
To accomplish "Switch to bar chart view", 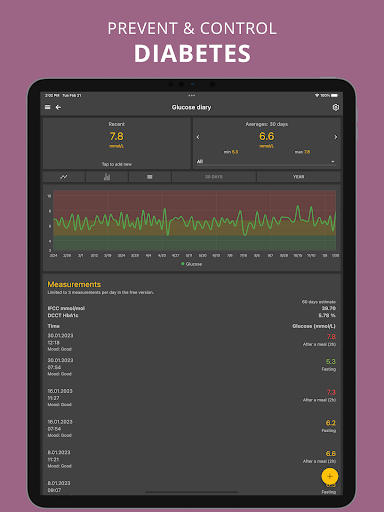I will (107, 177).
